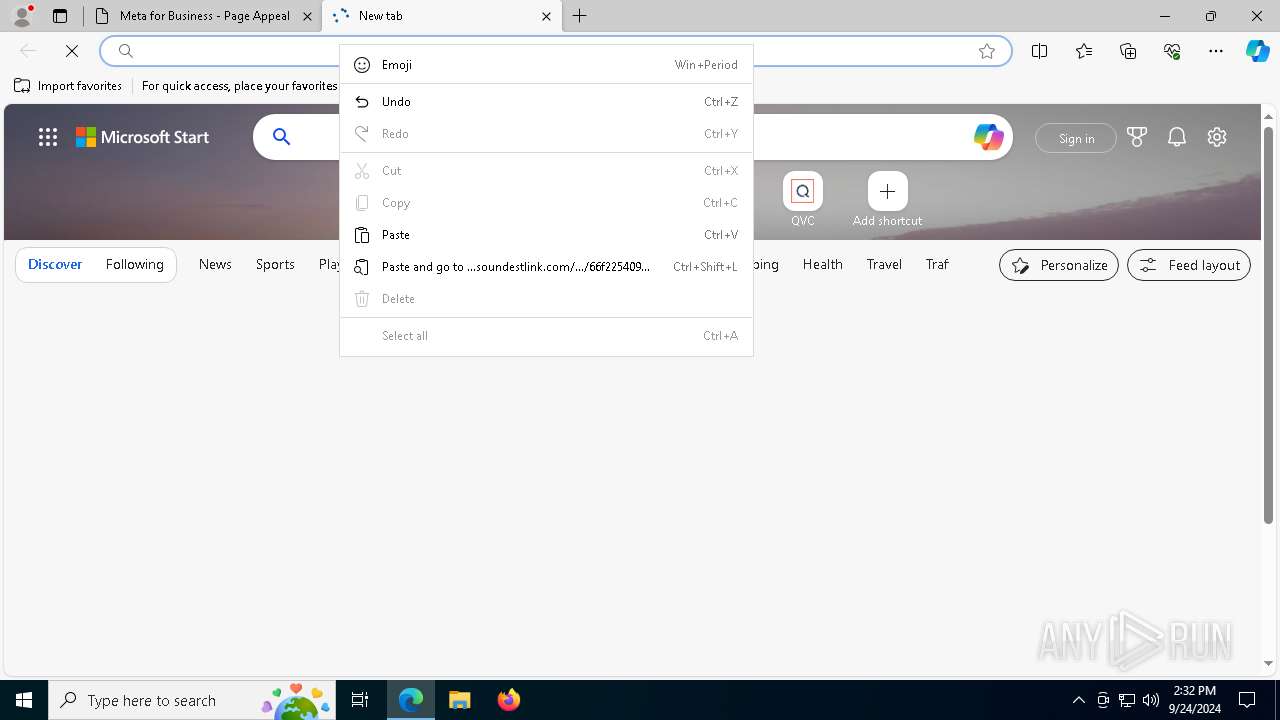Open Copilot icon in search box
Image resolution: width=1280 pixels, height=720 pixels.
click(x=988, y=137)
